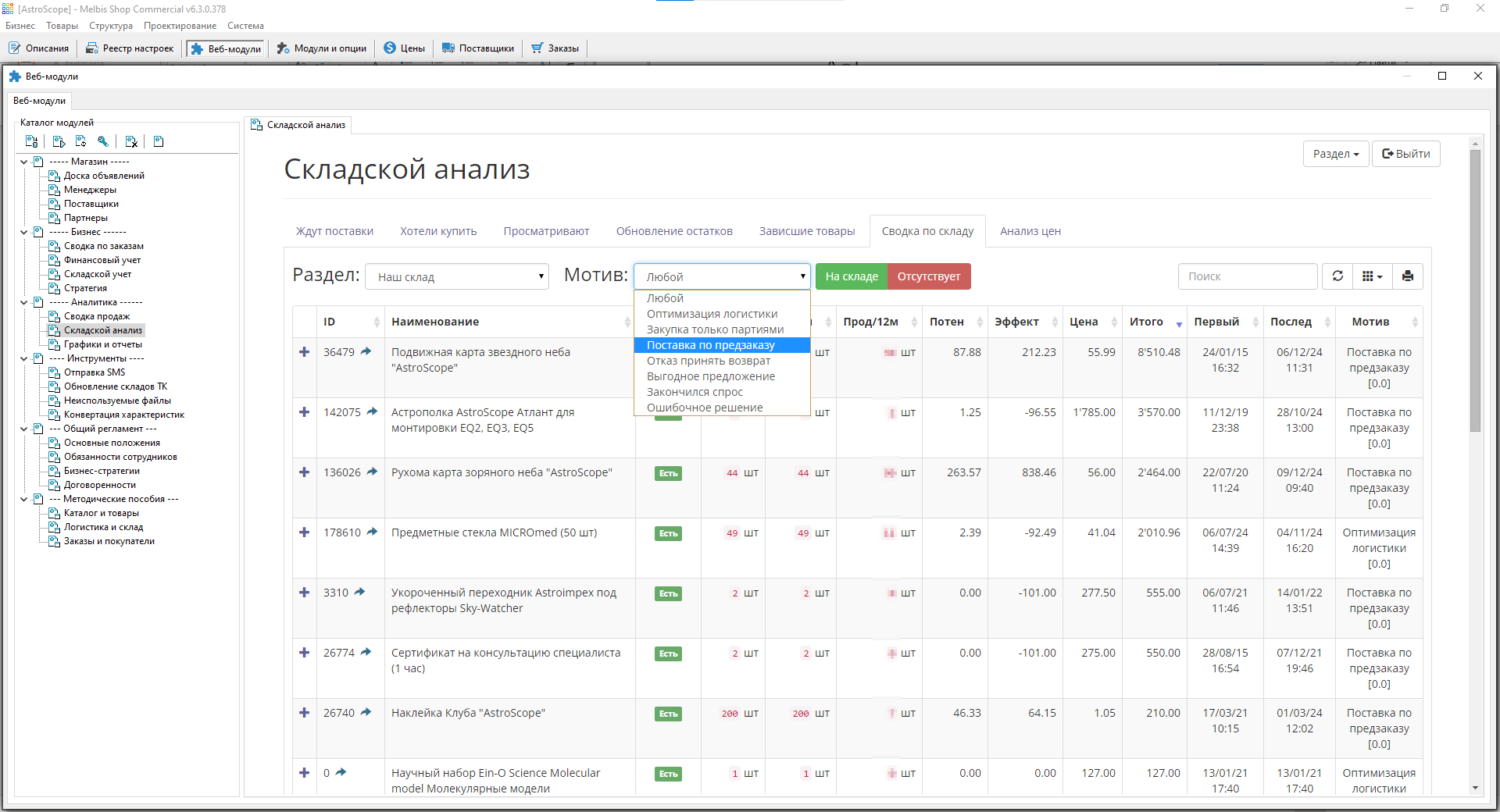
Task: Expand row details for item 136026
Action: (304, 472)
